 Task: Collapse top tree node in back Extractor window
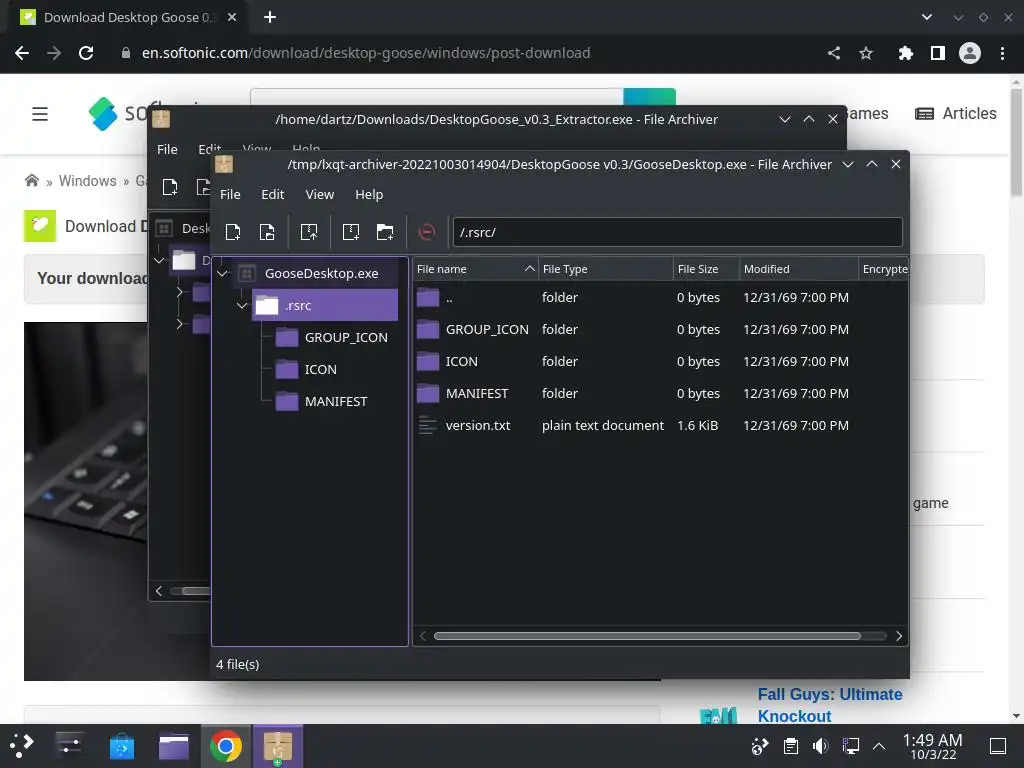coord(159,261)
